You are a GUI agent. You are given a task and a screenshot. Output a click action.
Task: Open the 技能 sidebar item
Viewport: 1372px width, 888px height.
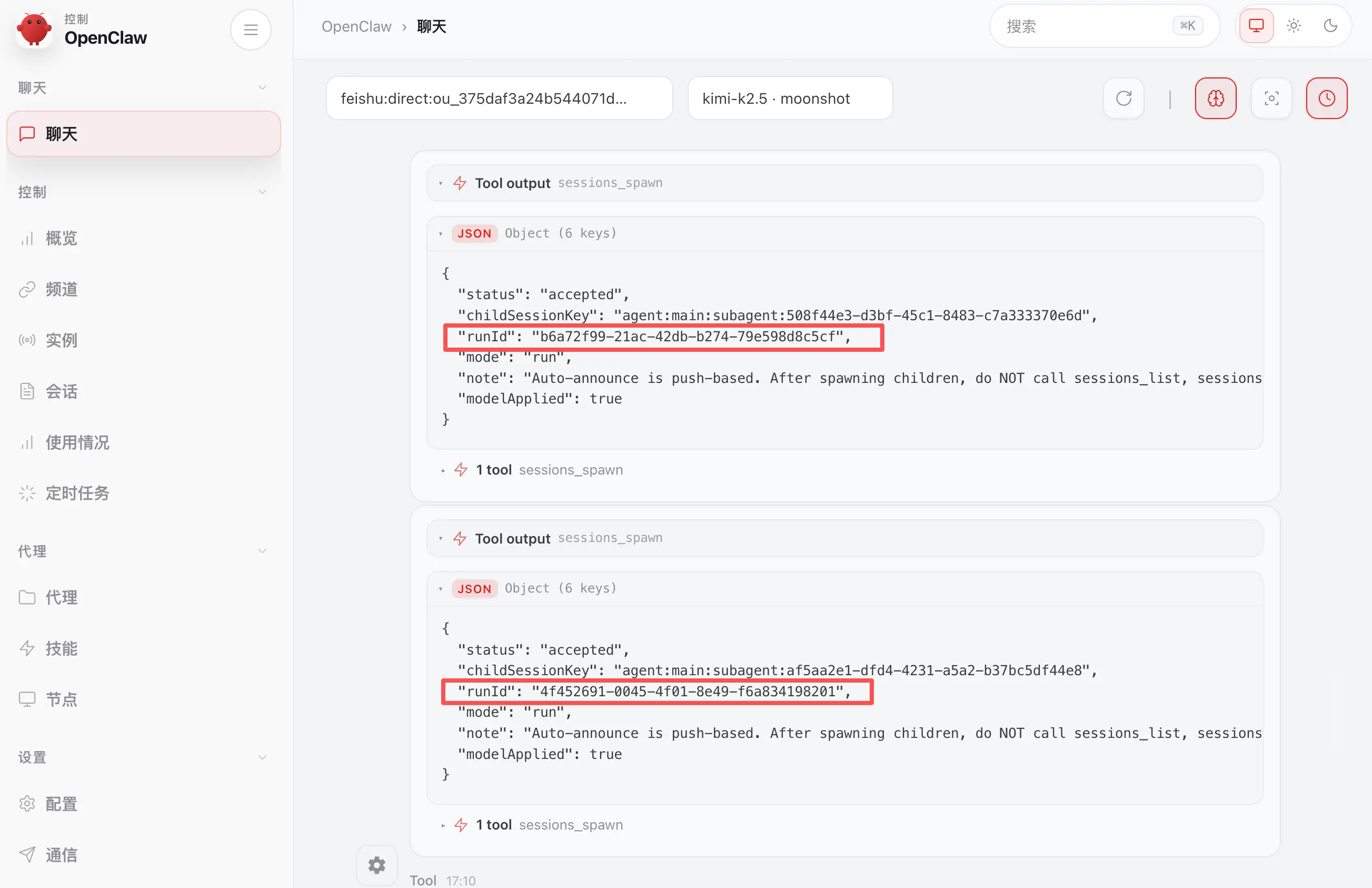click(61, 649)
